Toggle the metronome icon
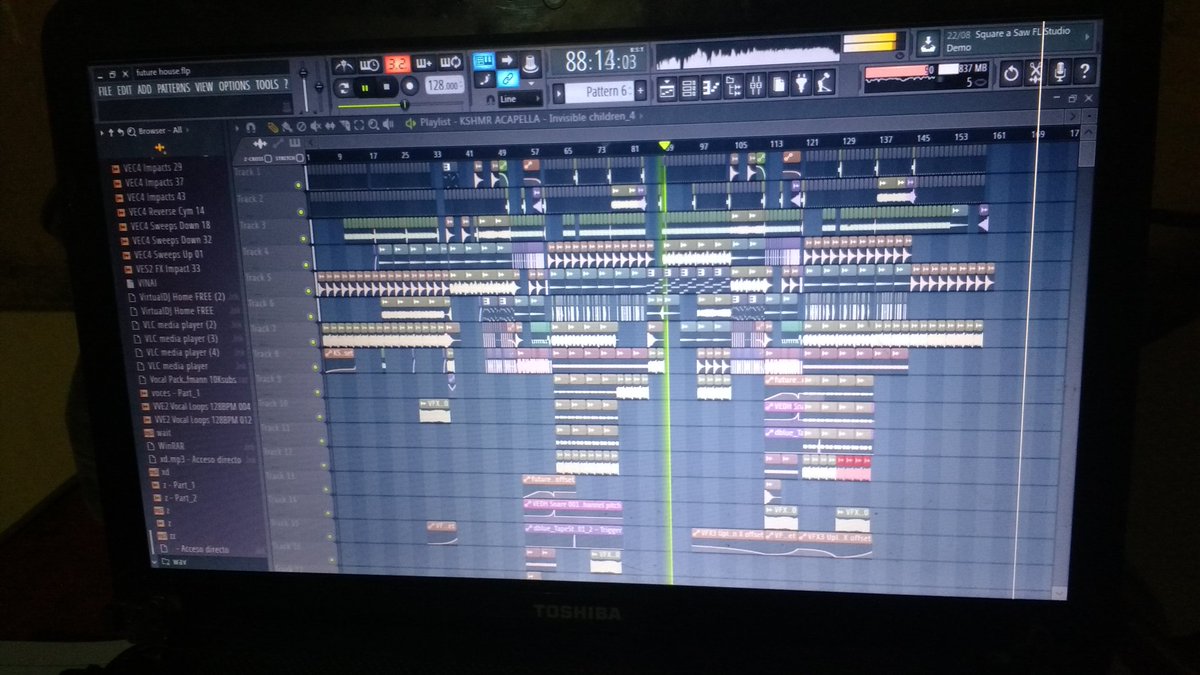Screen dimensions: 1200x675 point(343,65)
